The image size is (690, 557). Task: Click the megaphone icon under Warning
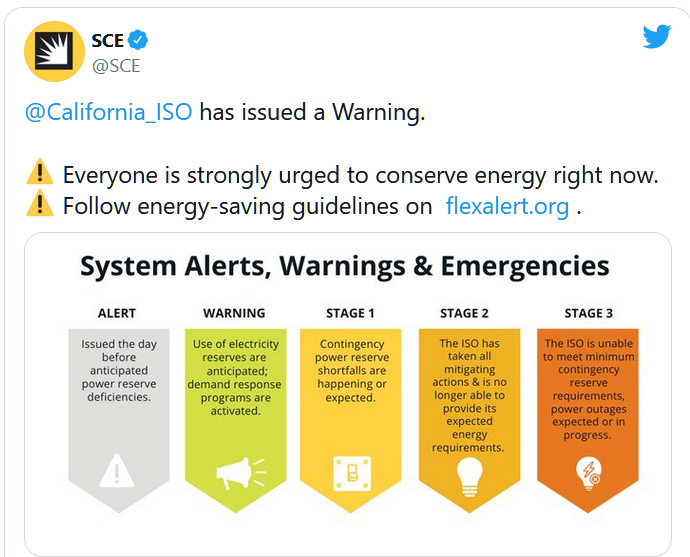click(x=234, y=472)
